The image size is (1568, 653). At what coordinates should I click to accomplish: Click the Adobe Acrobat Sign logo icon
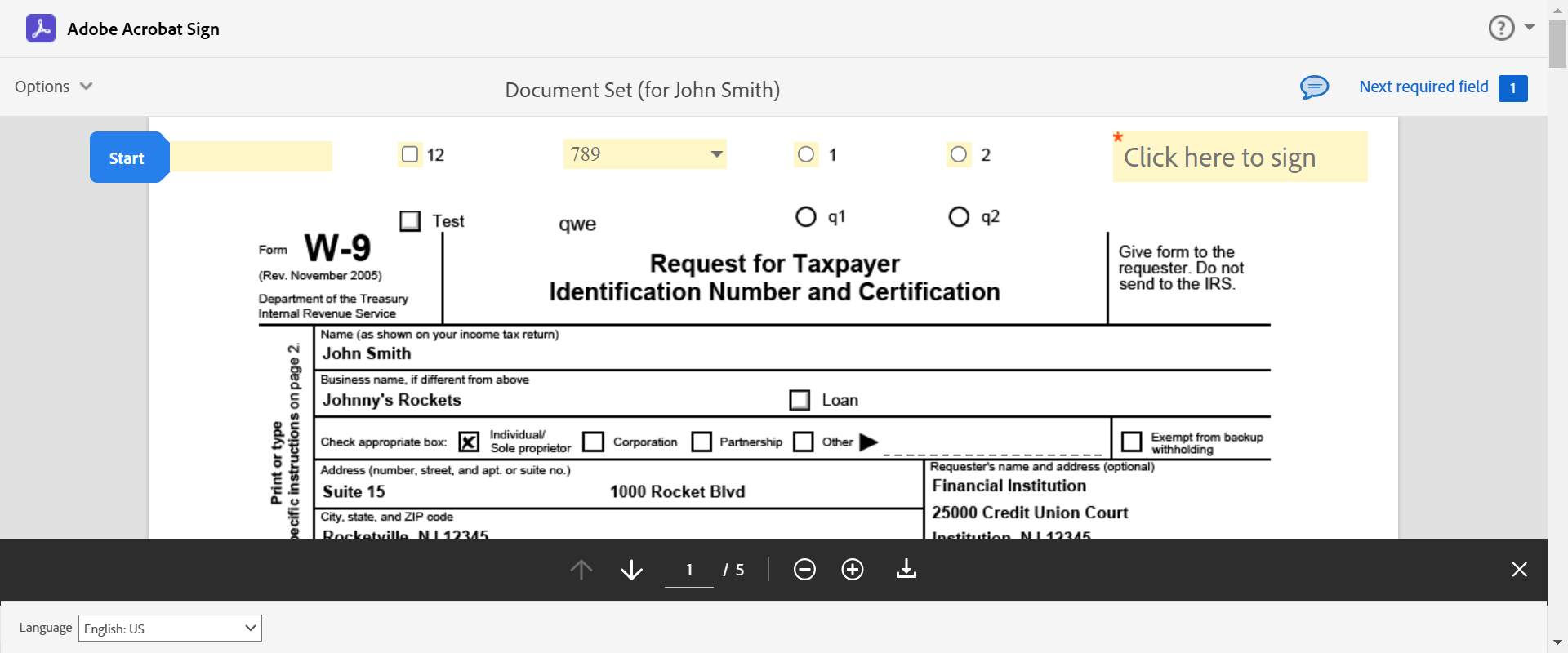[x=41, y=29]
